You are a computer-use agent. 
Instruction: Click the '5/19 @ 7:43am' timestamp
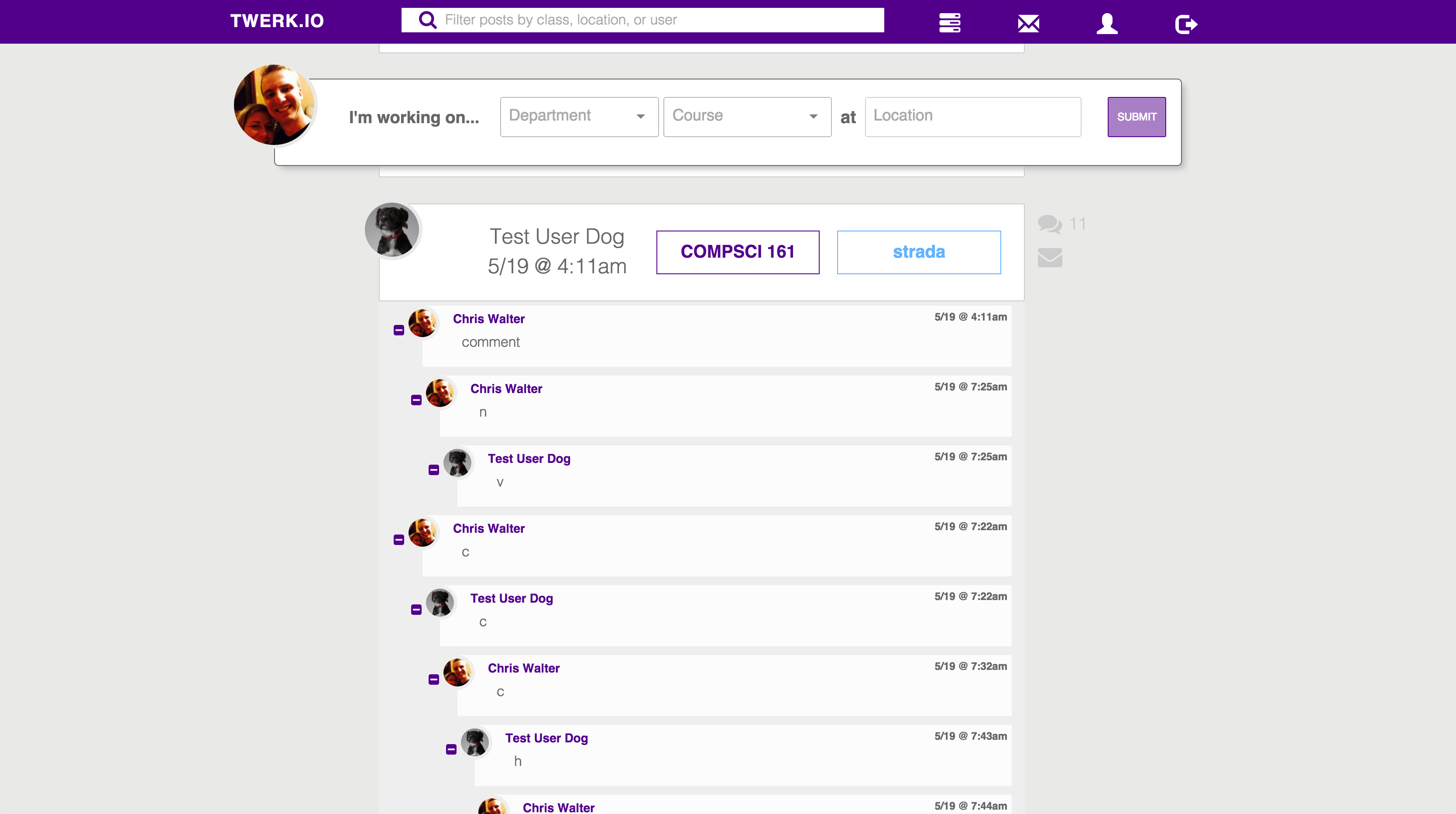pos(971,736)
